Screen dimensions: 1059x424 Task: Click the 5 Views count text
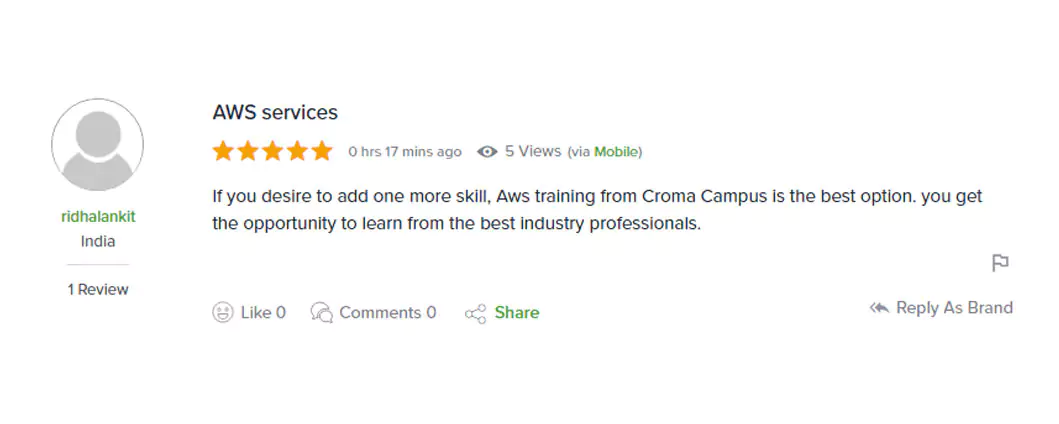(533, 151)
